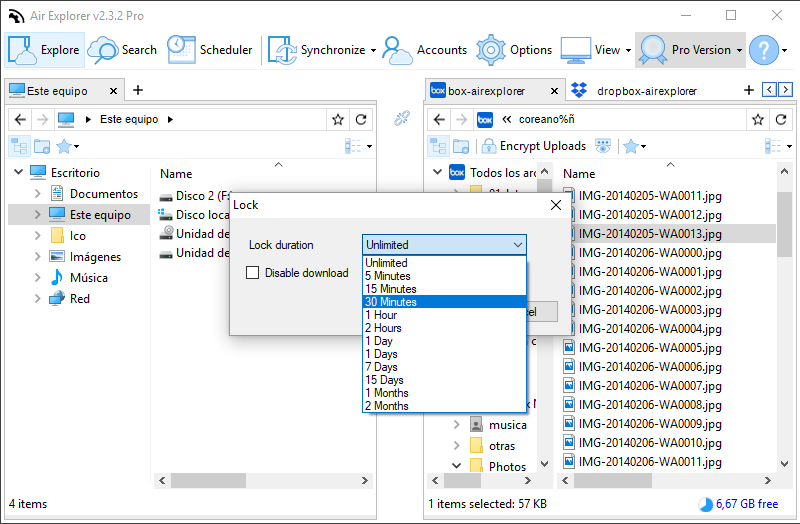Refresh the right pane
This screenshot has height=524, width=800.
781,119
